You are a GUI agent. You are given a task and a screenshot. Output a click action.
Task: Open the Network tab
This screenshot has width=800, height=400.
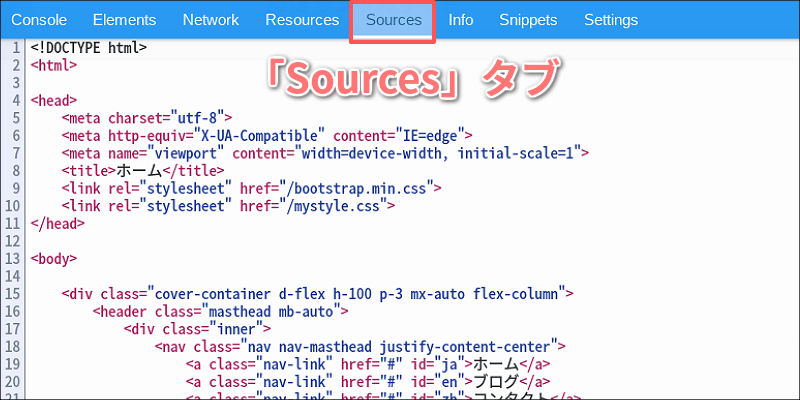[x=211, y=20]
